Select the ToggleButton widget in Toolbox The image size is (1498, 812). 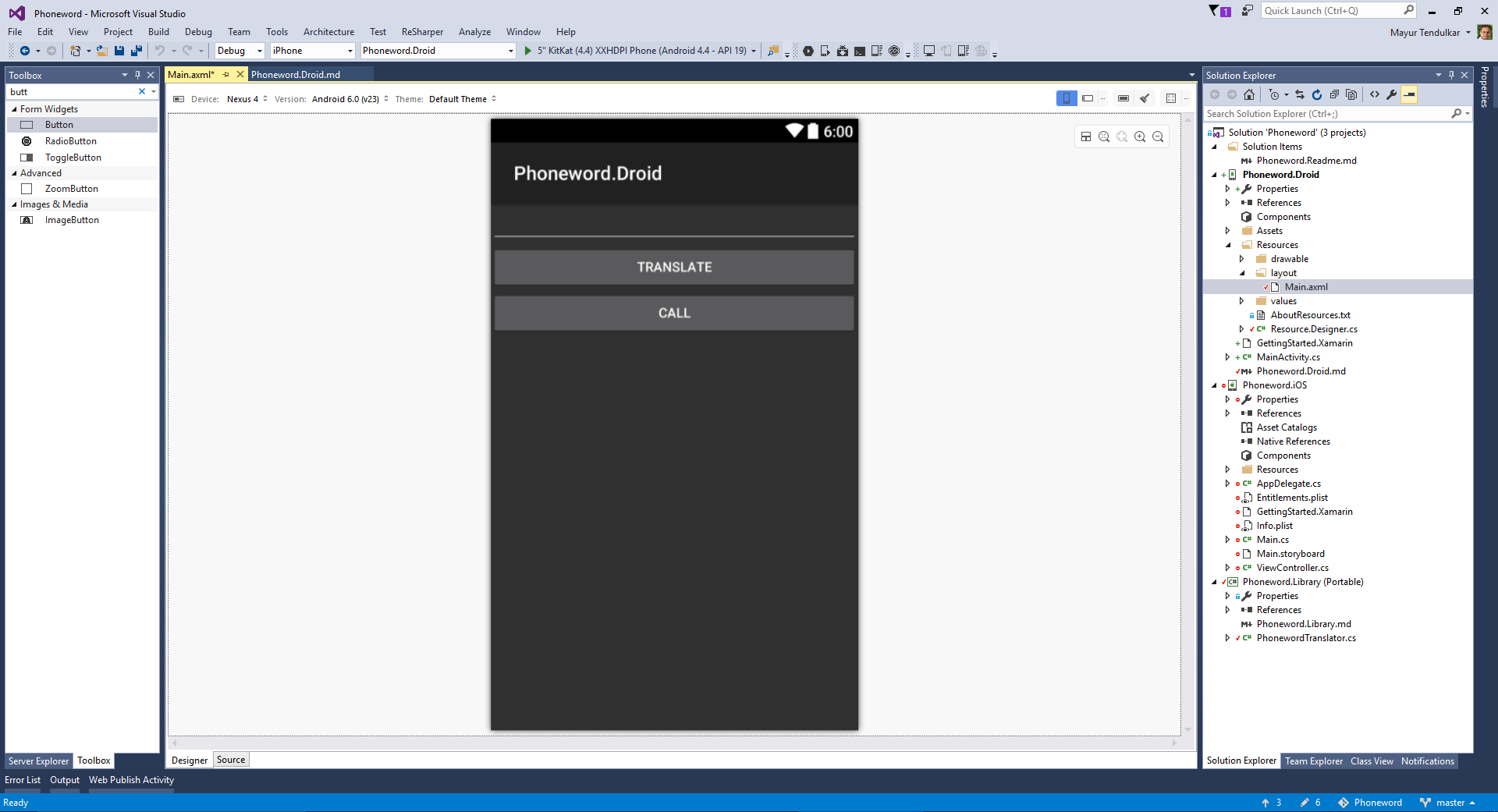[x=82, y=158]
